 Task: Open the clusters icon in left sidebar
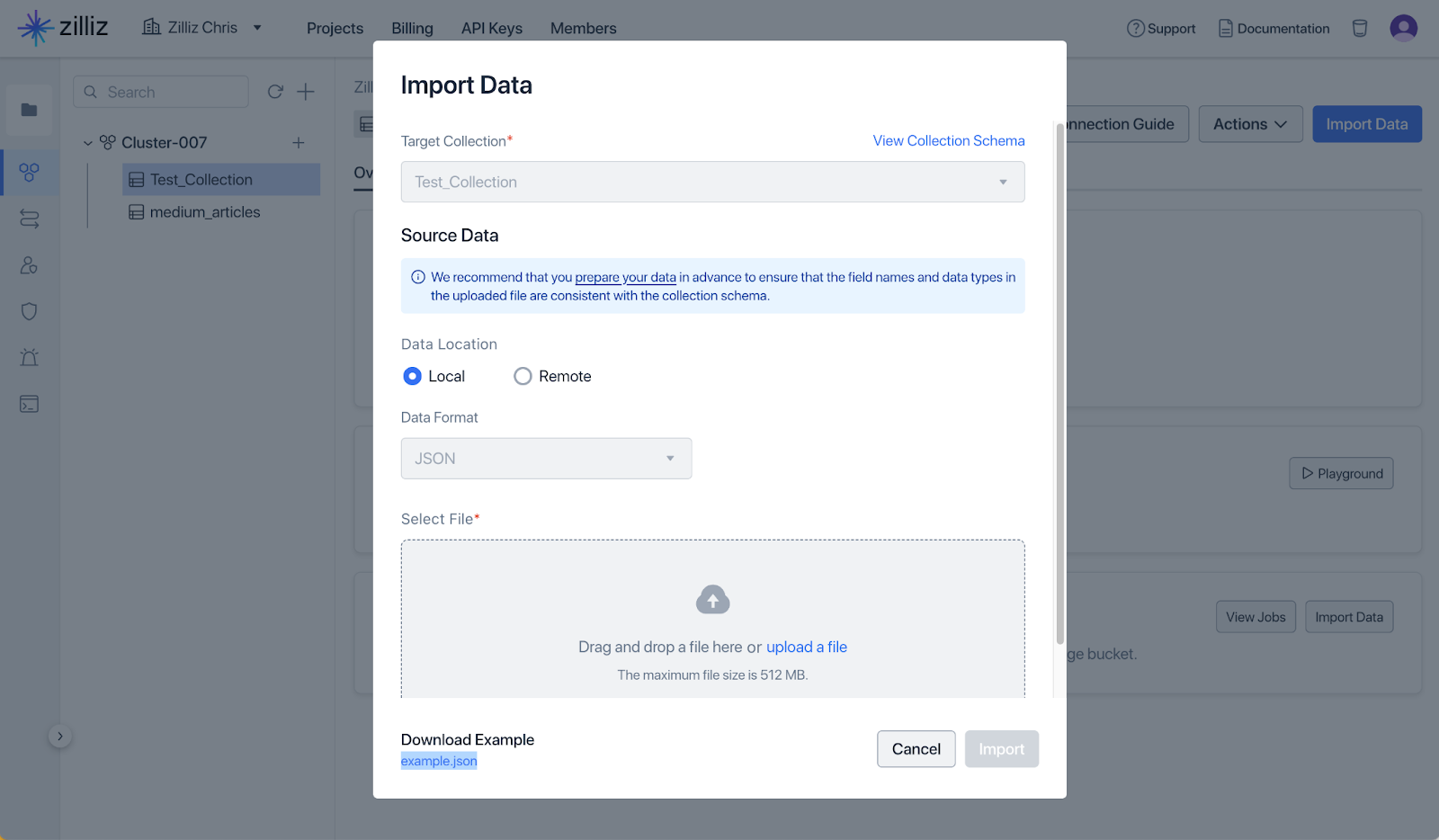click(x=29, y=172)
